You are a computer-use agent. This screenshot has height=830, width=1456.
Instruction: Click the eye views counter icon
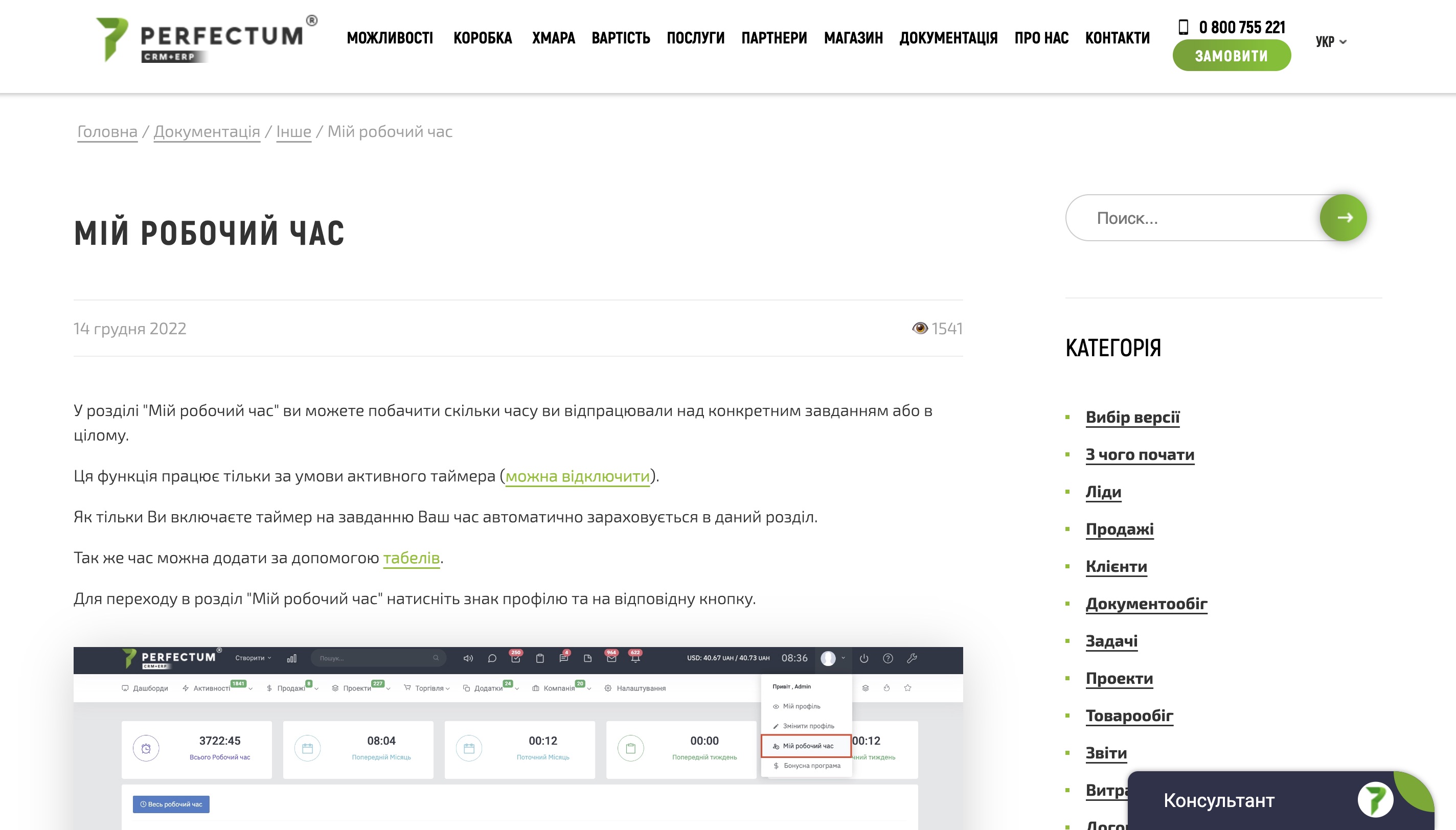click(920, 328)
